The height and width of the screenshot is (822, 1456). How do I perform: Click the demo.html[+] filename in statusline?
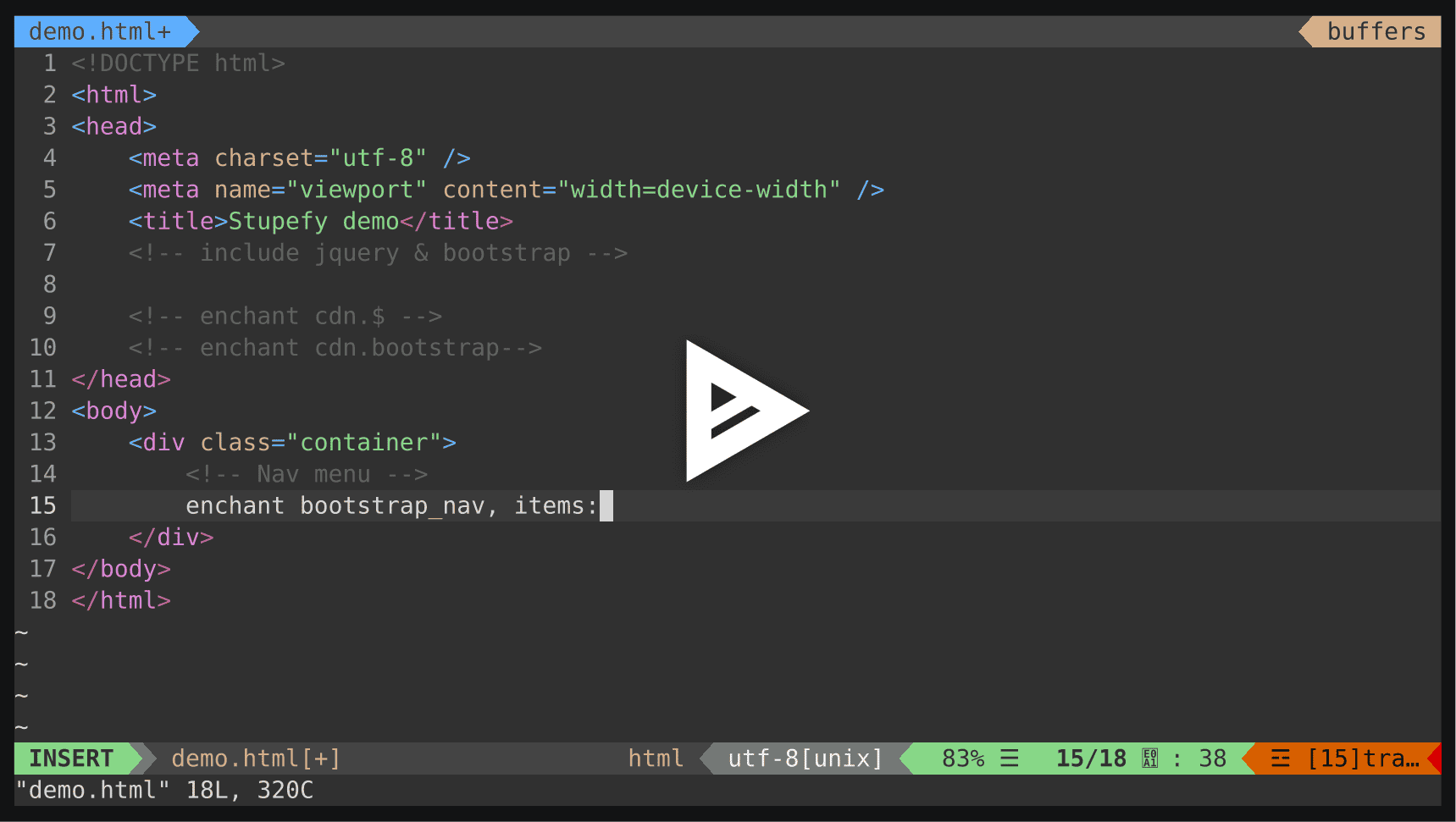(x=254, y=759)
